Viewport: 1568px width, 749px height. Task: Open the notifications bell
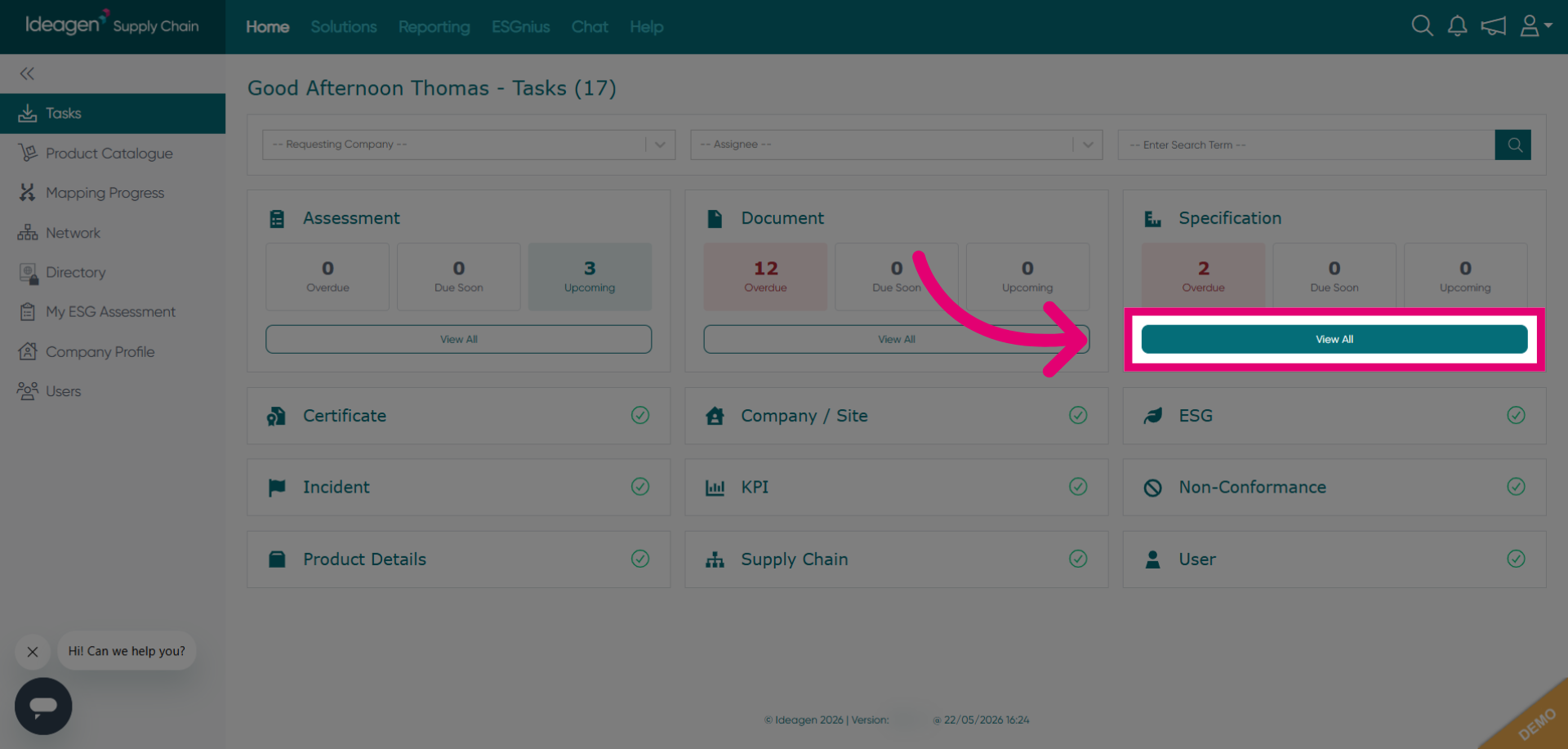click(x=1458, y=26)
